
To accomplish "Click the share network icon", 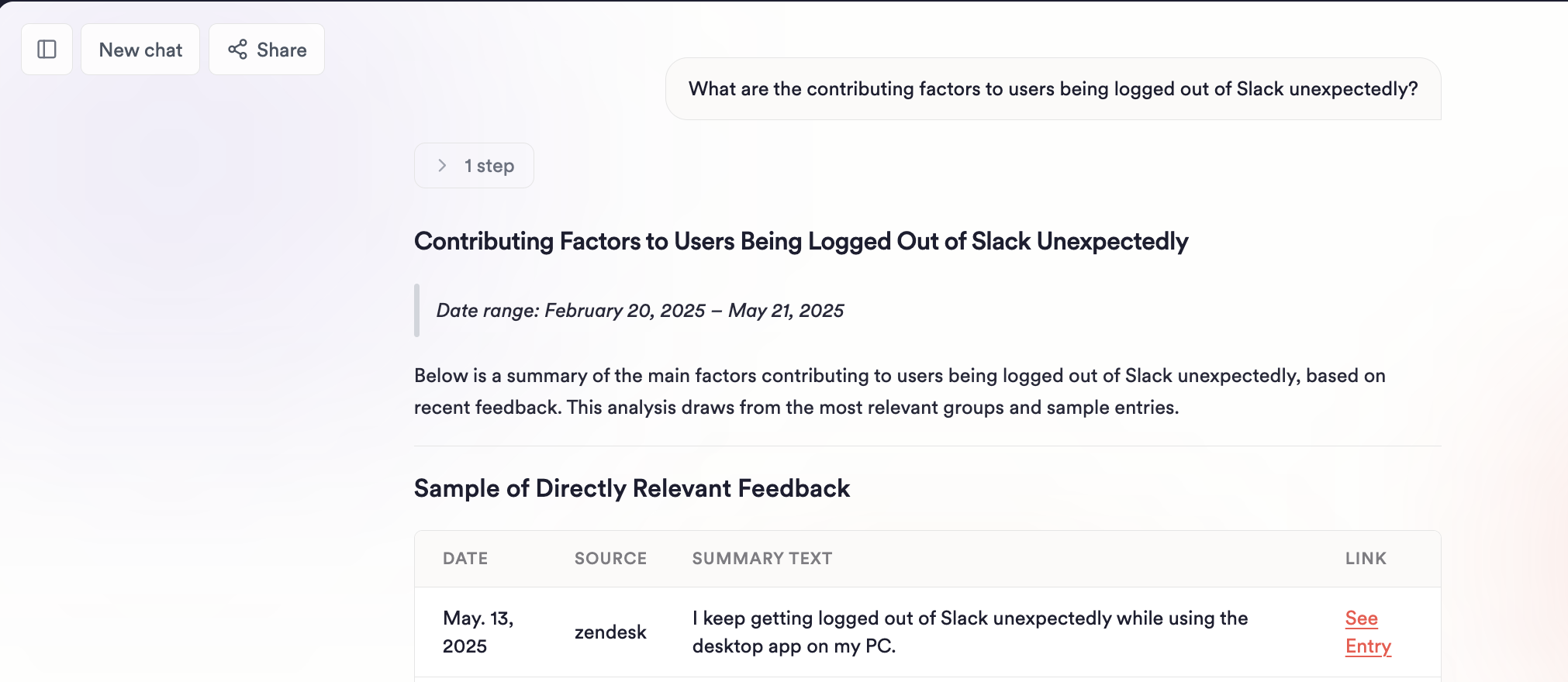I will [x=237, y=50].
